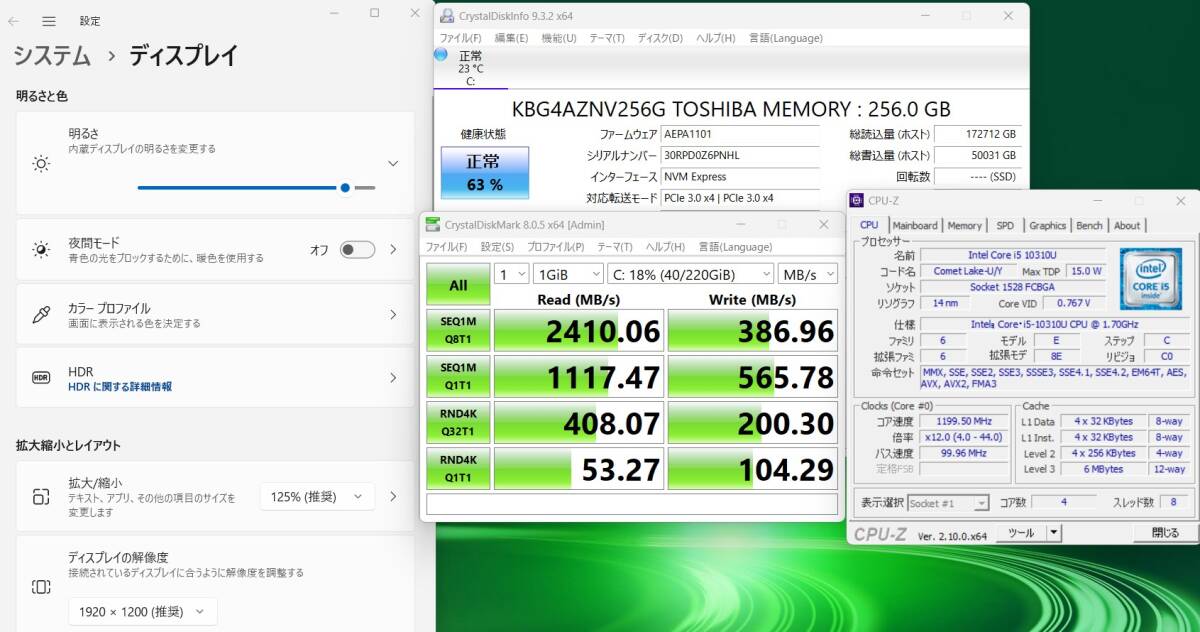Click the システム breadcrumb in Settings
The height and width of the screenshot is (632, 1200).
pyautogui.click(x=51, y=56)
